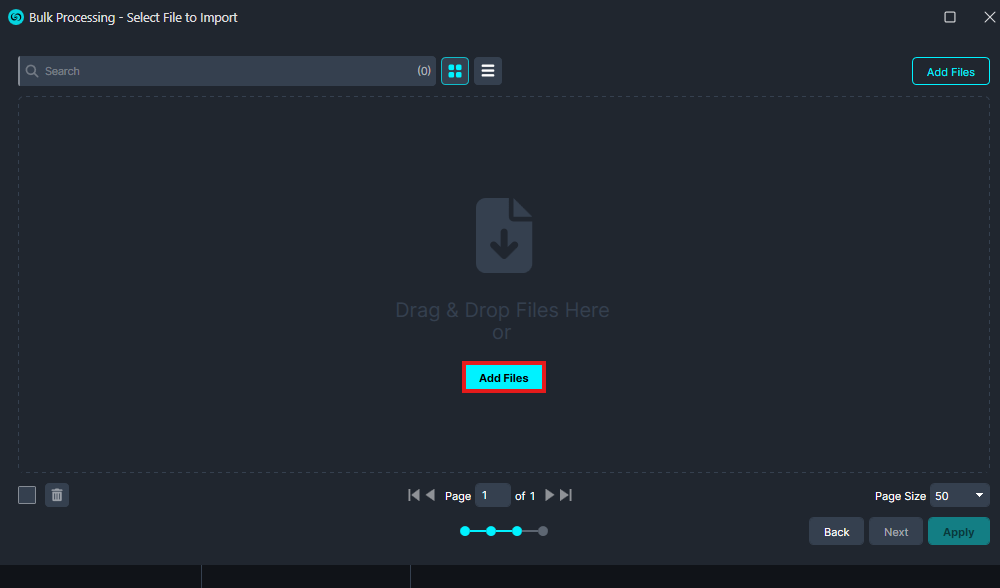Switch to grid view layout

(x=455, y=71)
